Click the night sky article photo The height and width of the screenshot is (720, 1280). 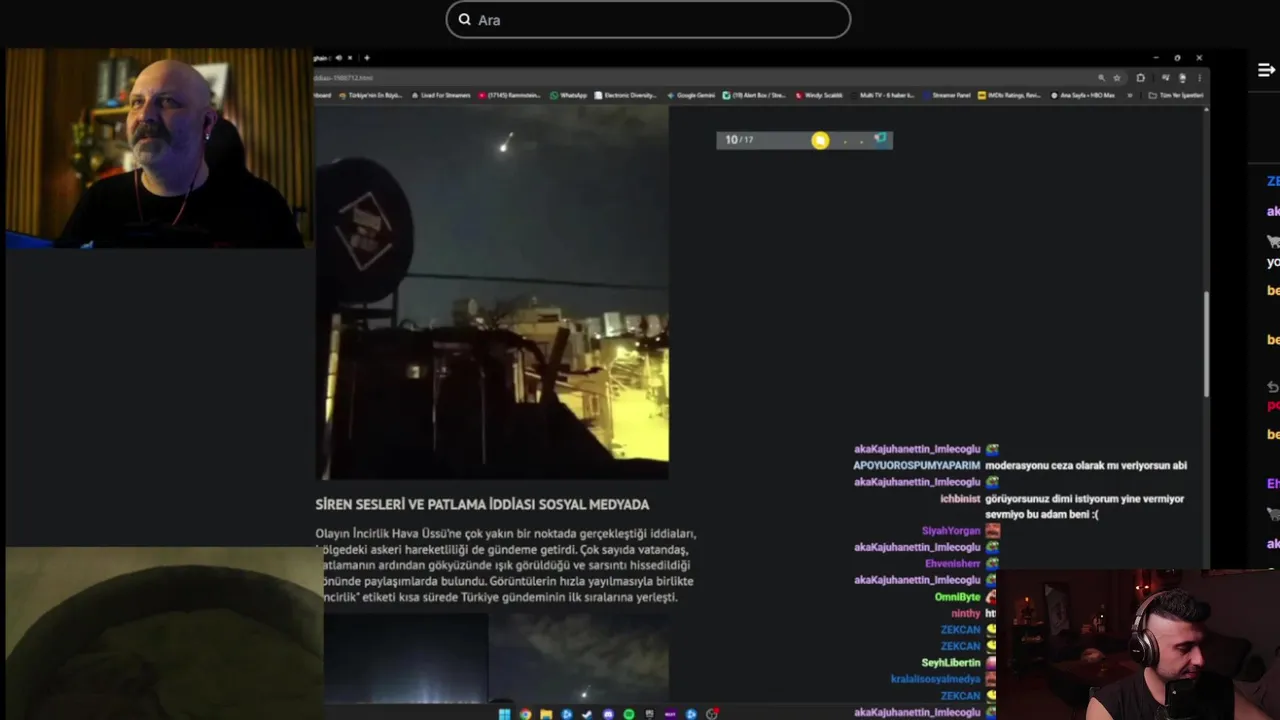click(x=492, y=292)
